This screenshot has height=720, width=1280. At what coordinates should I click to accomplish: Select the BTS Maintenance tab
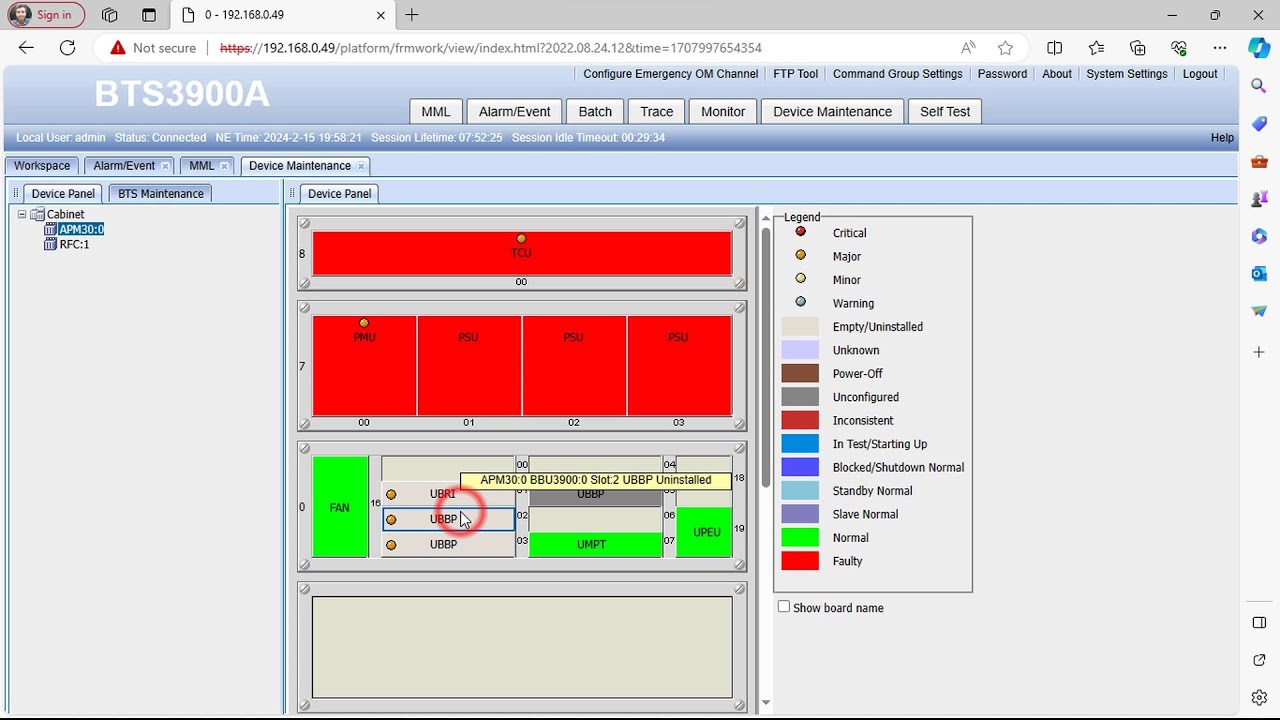[160, 194]
